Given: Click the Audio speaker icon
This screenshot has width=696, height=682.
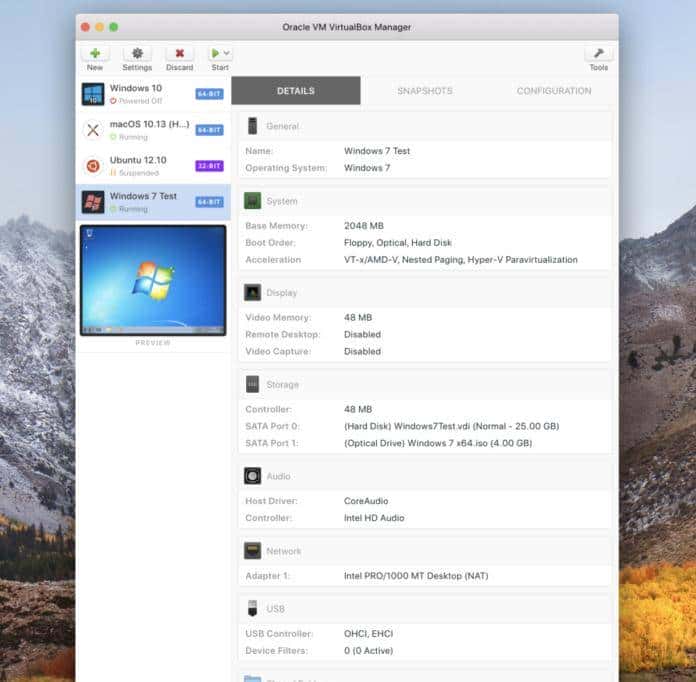Looking at the screenshot, I should (252, 476).
